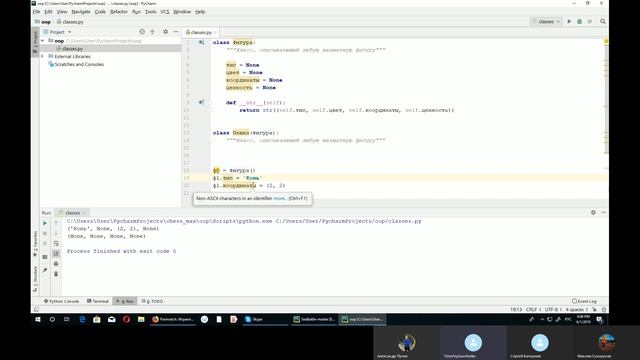The image size is (640, 360).
Task: Open the Opera browser taskbar icon
Action: [x=126, y=320]
